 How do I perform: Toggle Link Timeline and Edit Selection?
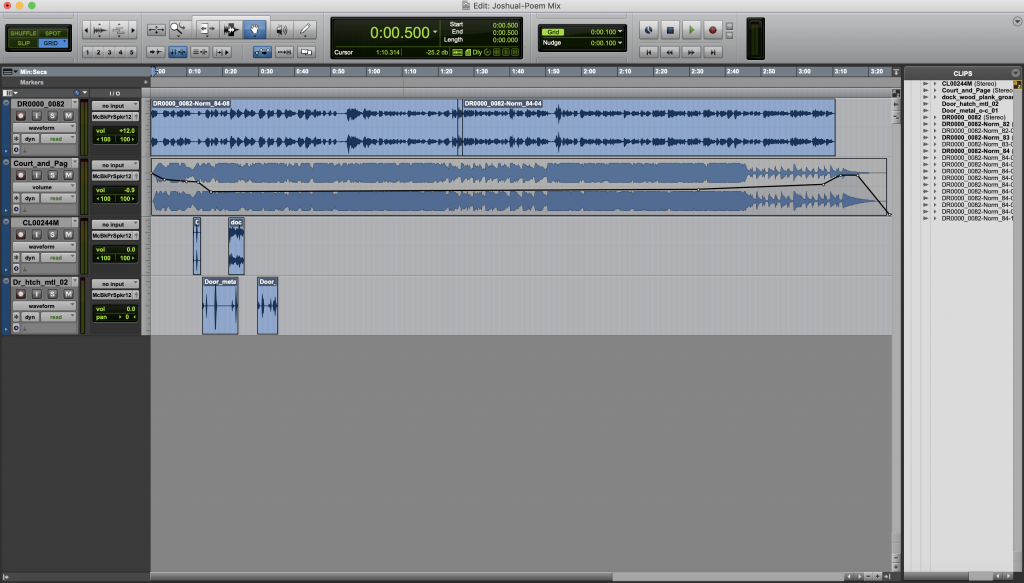[x=178, y=52]
